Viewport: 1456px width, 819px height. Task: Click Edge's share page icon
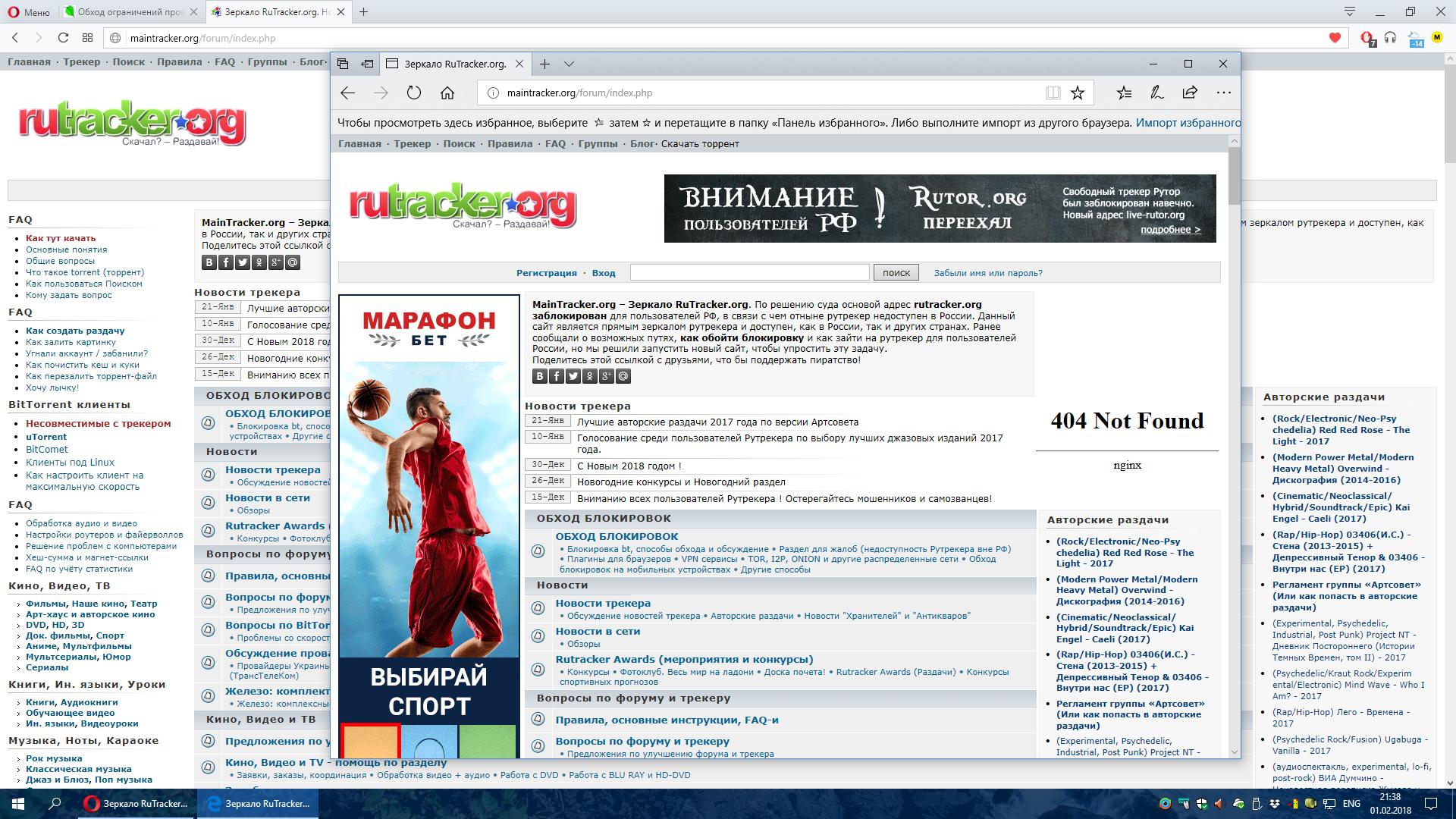[x=1190, y=93]
